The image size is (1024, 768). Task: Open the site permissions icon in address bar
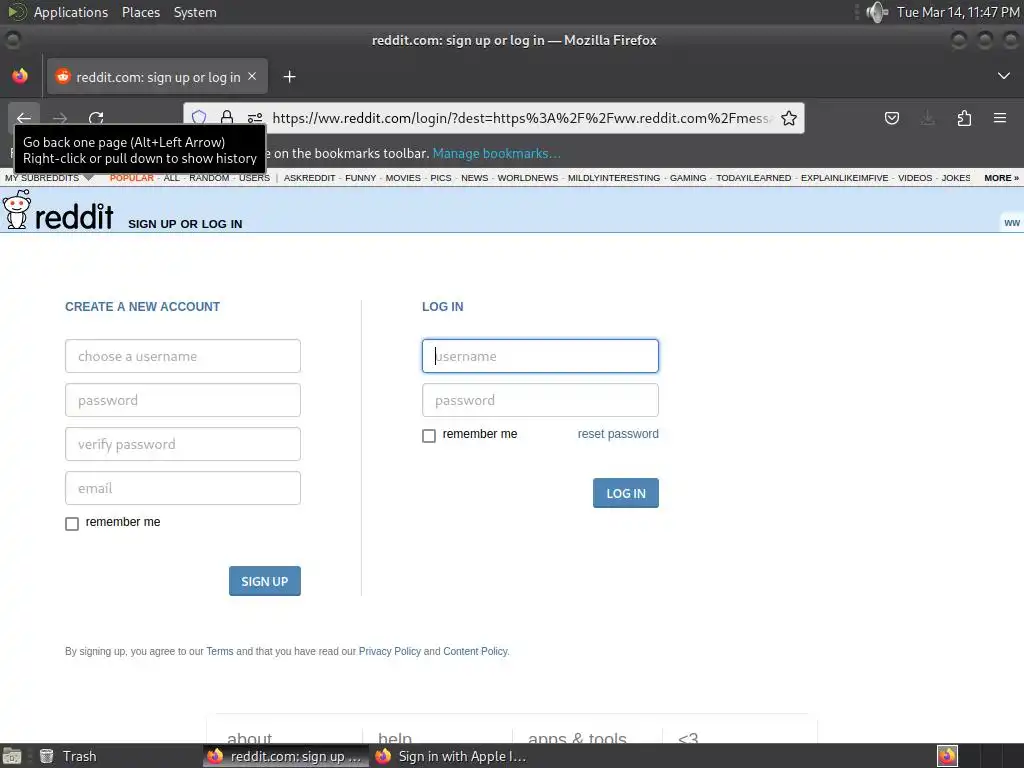255,118
